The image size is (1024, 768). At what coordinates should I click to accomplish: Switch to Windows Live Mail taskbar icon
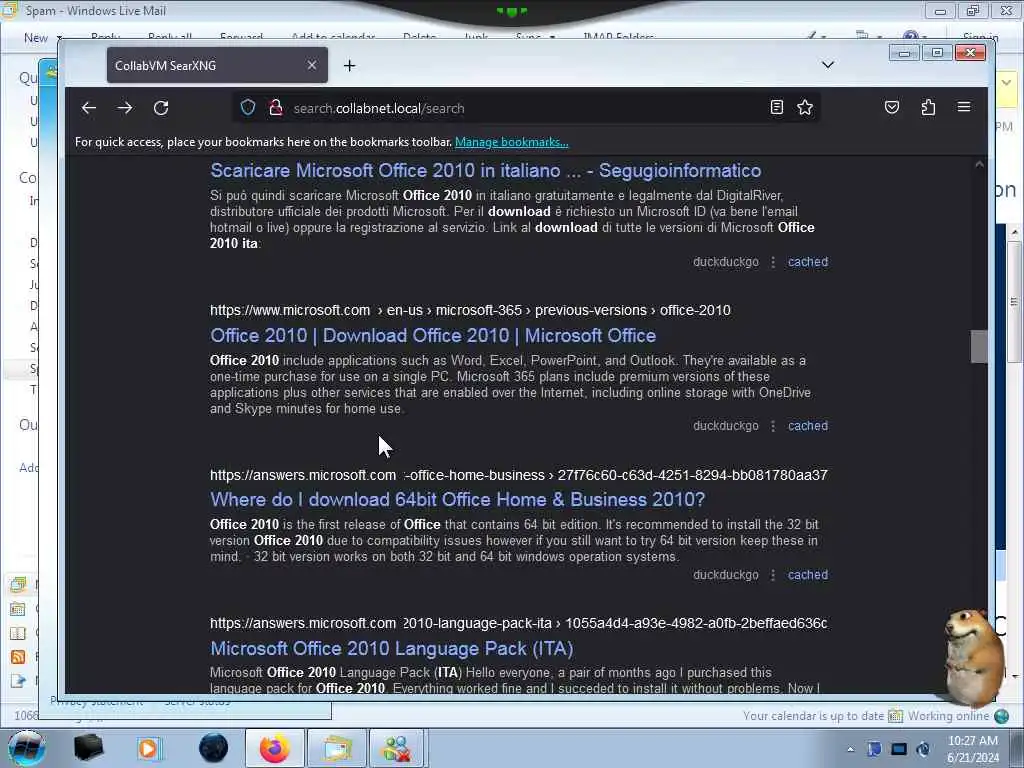pyautogui.click(x=337, y=748)
